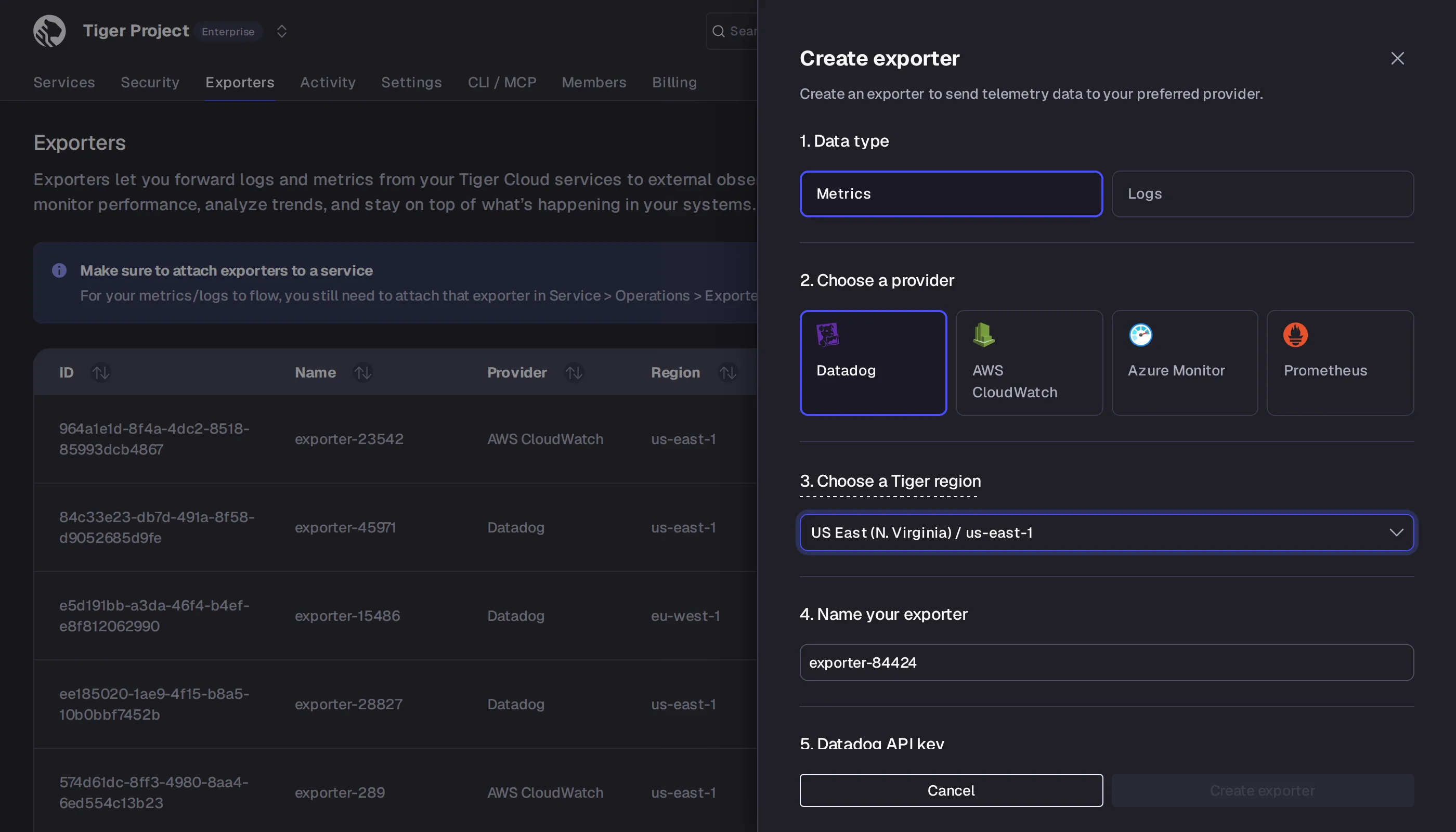Open the Security tab
This screenshot has height=832, width=1456.
[x=150, y=82]
